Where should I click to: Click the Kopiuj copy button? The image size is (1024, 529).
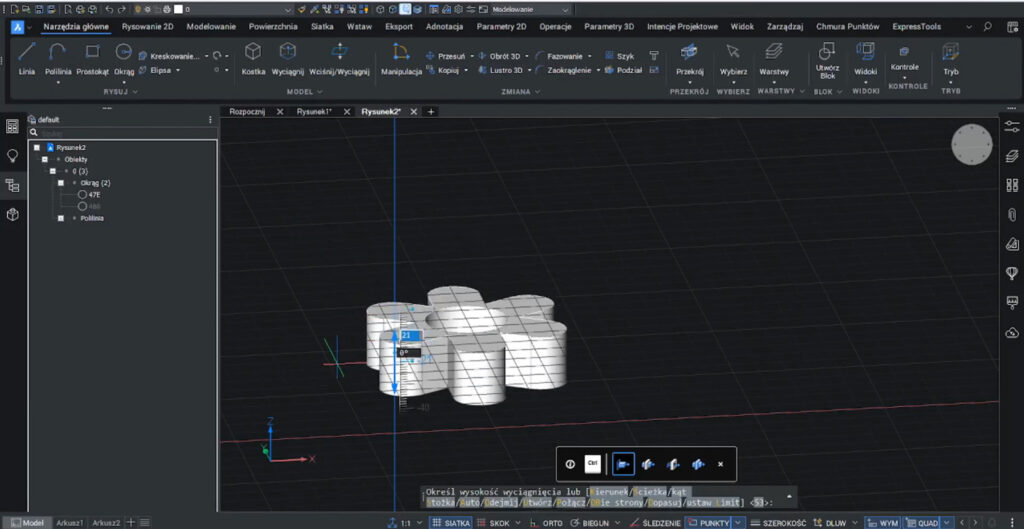pos(443,70)
